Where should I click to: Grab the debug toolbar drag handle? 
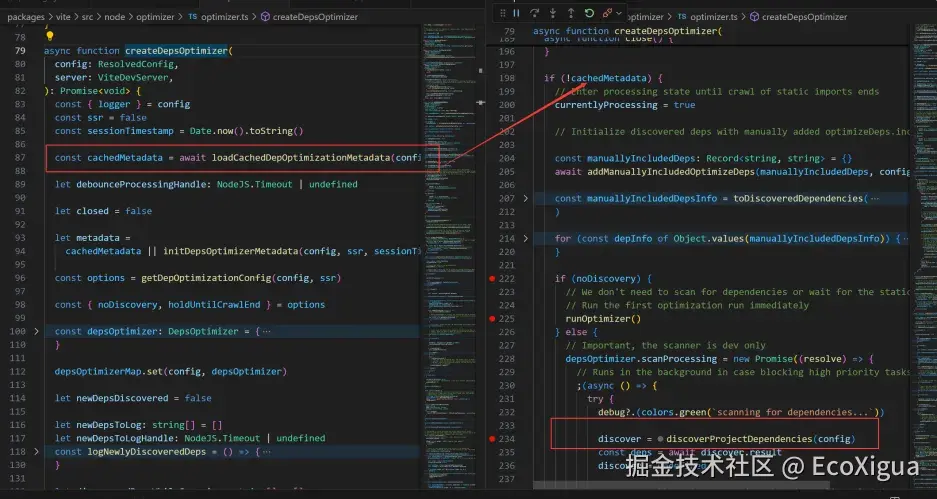[x=503, y=13]
